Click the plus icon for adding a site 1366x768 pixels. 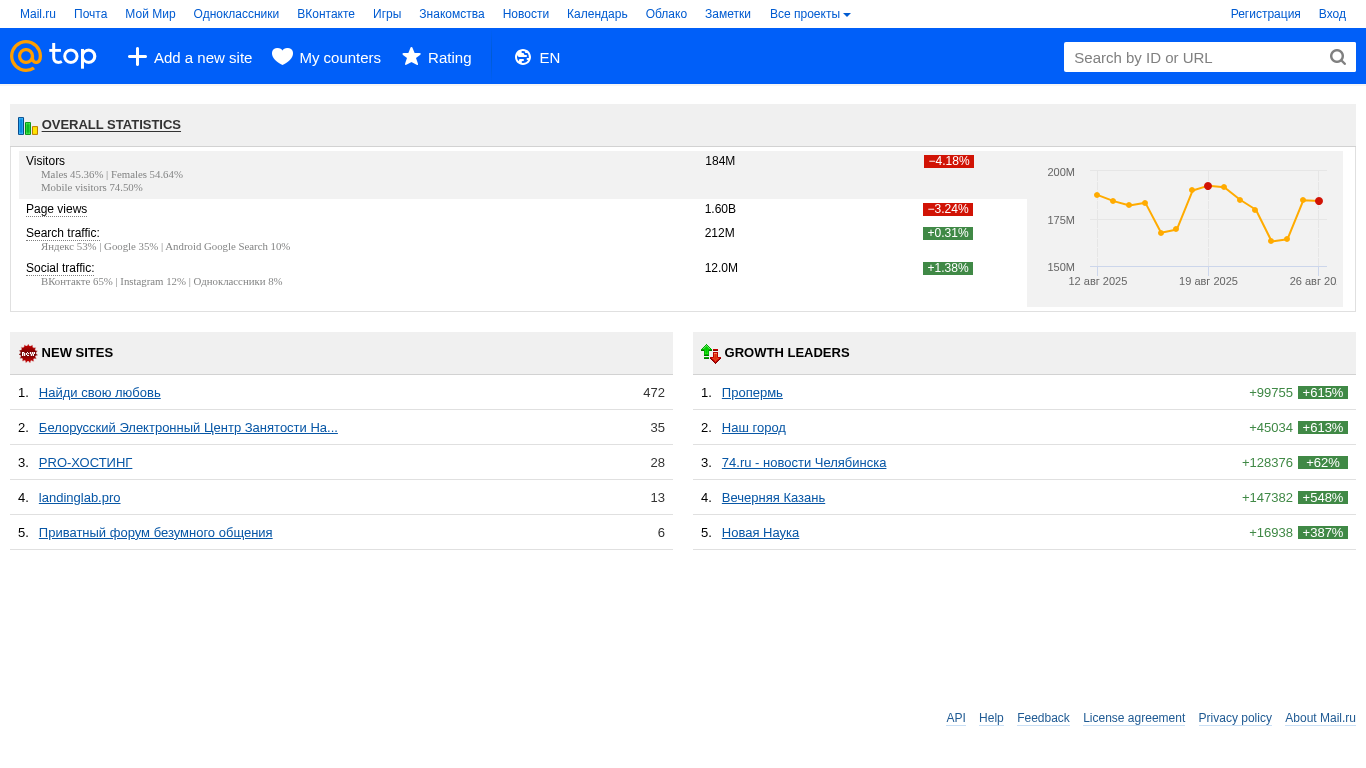click(x=138, y=57)
